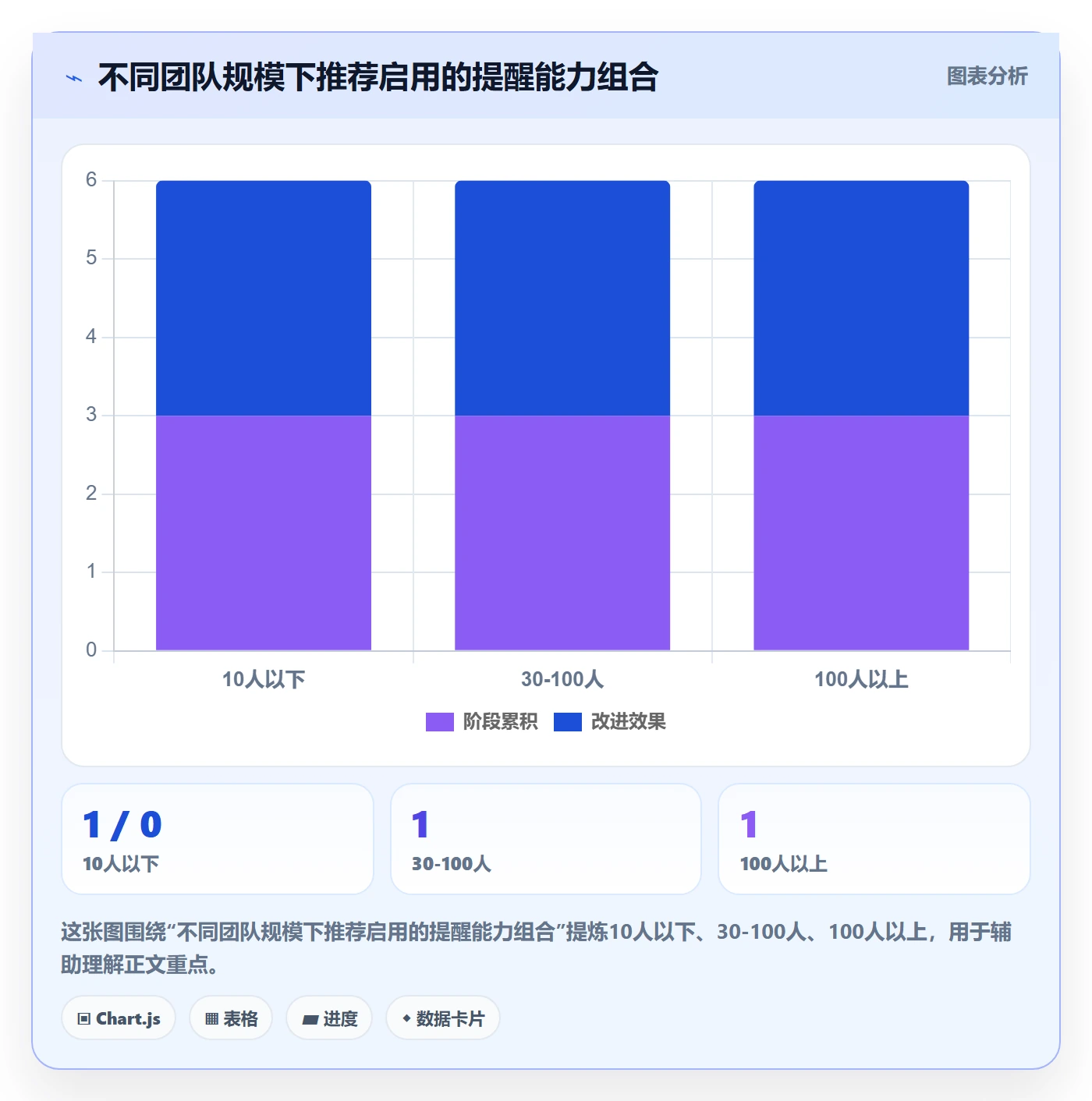The height and width of the screenshot is (1101, 1092).
Task: Click the 1 / 0 value text
Action: coord(122,825)
